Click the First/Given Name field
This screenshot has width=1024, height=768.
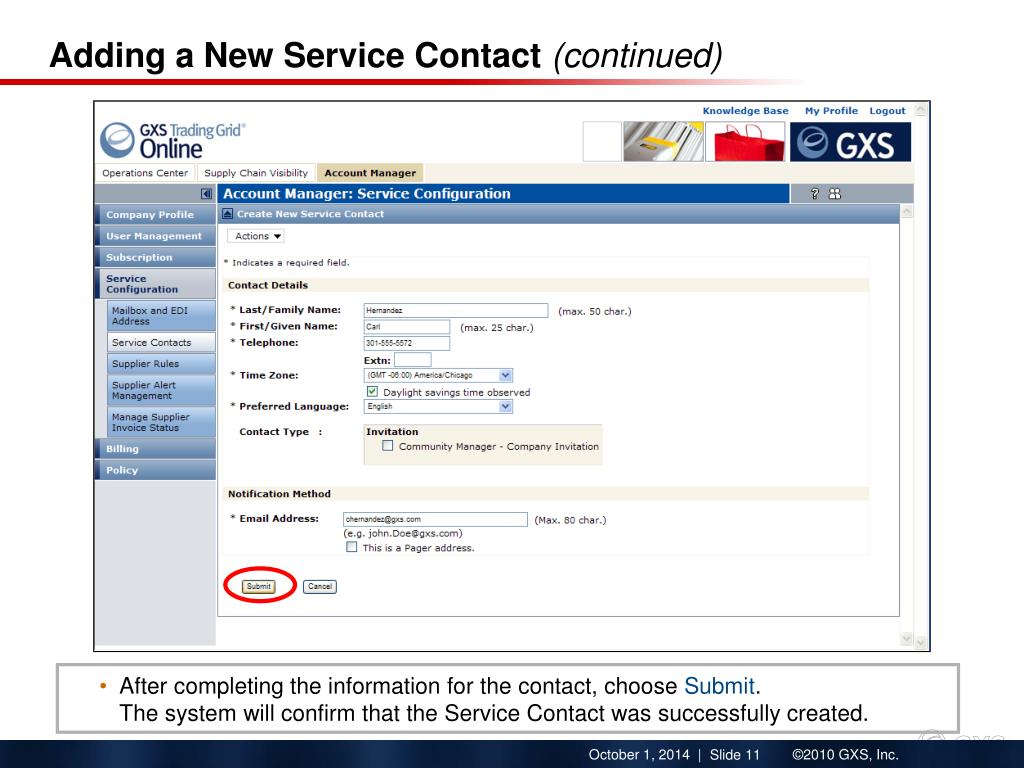(407, 327)
